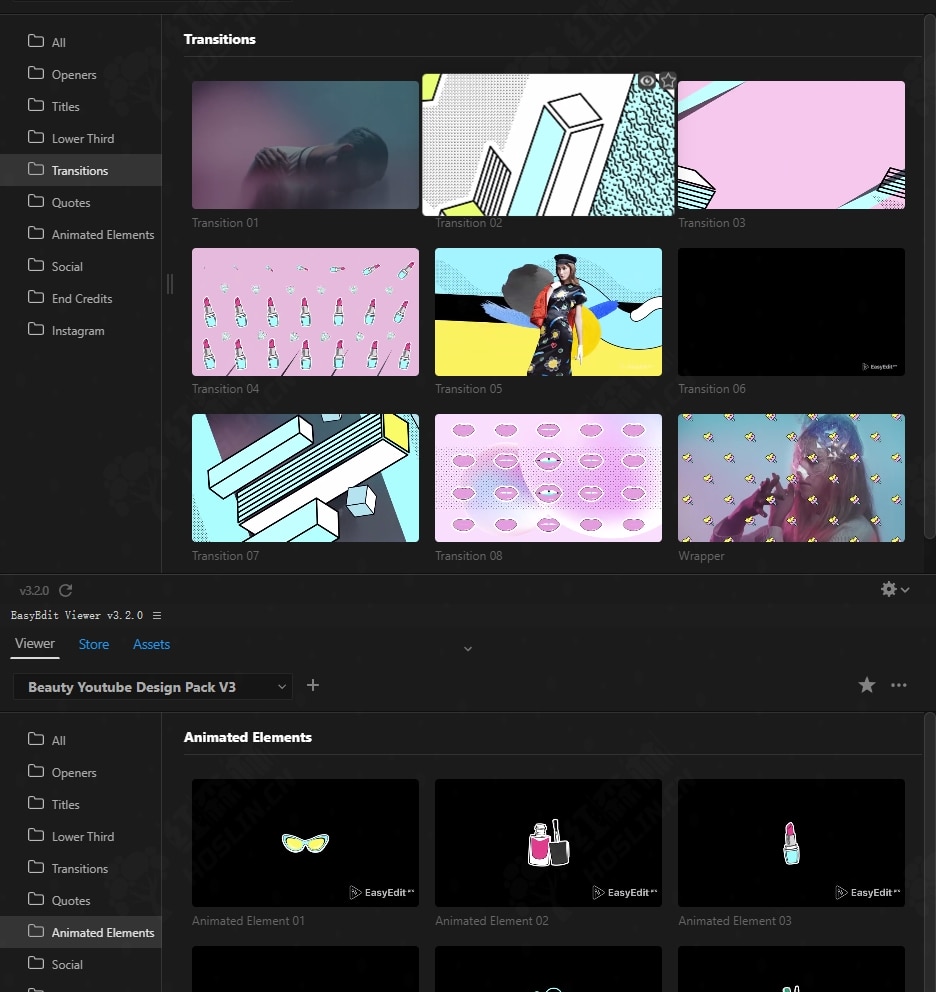Open Quotes folder in lower panel
936x992 pixels.
click(81, 900)
